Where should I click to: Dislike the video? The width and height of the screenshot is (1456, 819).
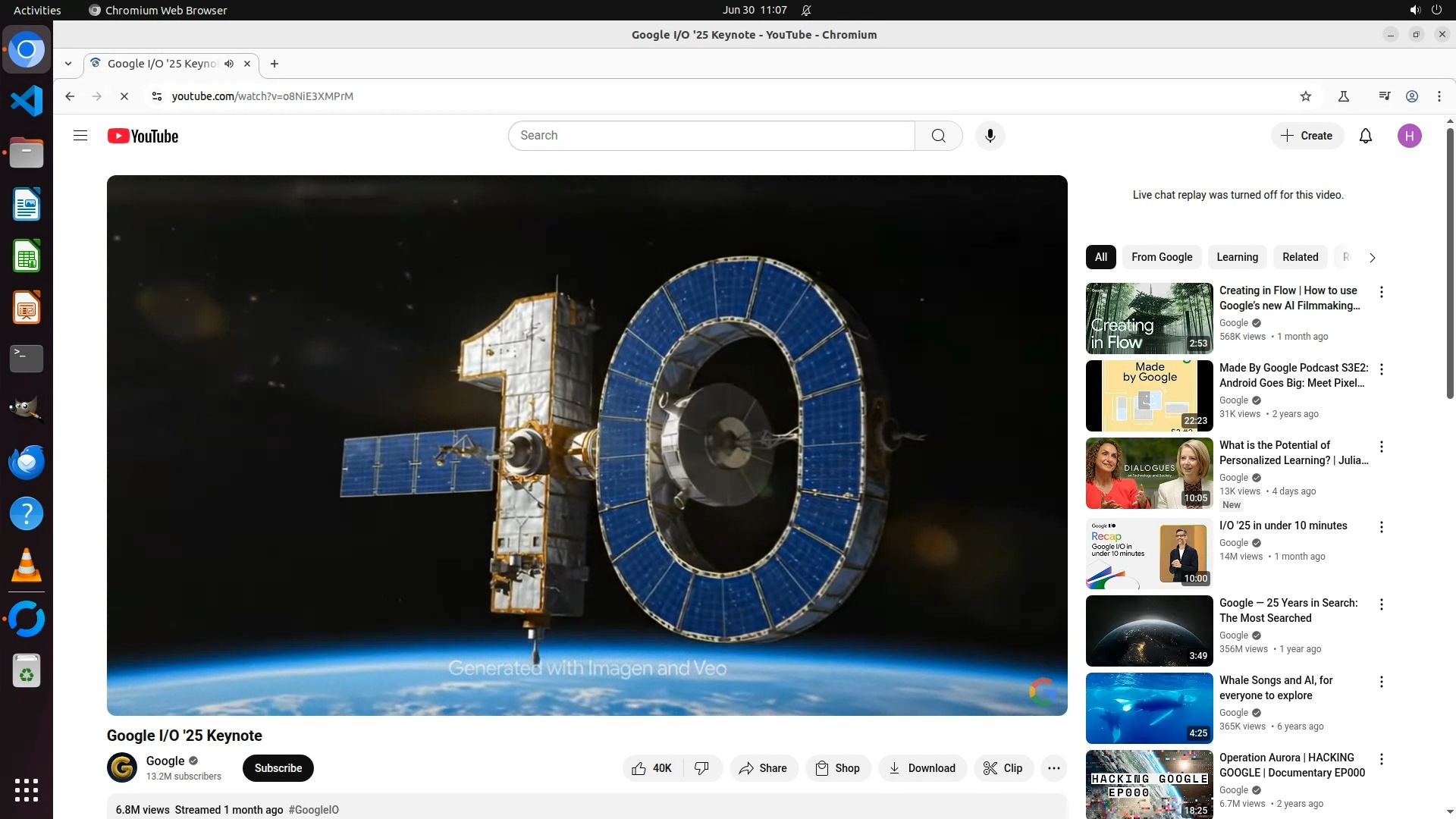click(702, 768)
